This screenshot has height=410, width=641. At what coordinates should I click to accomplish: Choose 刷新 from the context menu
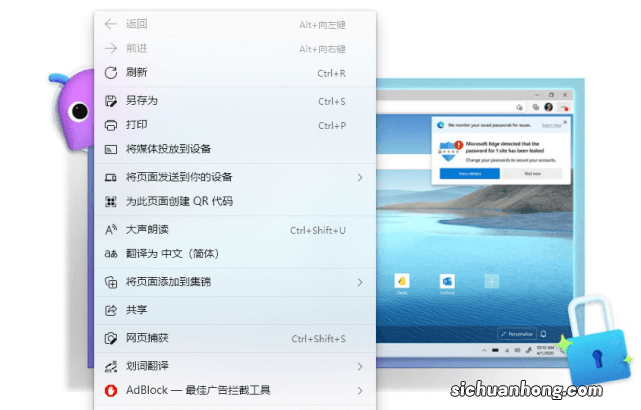235,73
